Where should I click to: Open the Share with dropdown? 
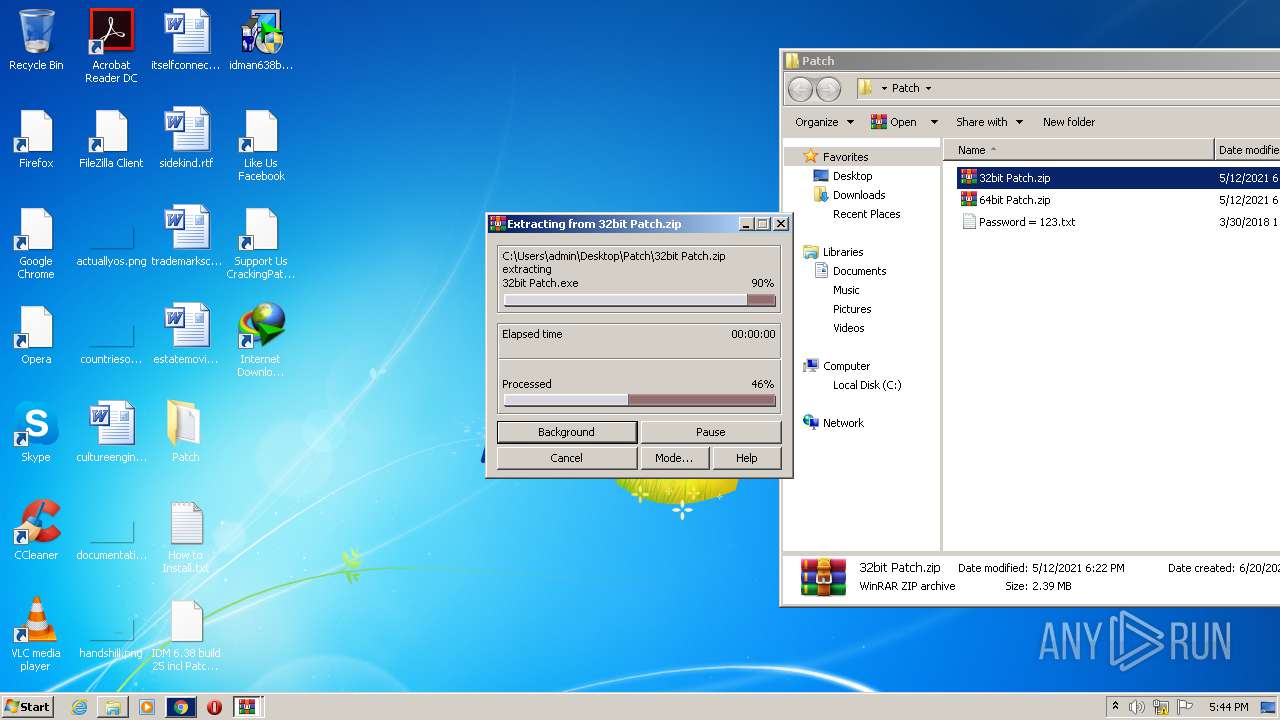[x=989, y=122]
